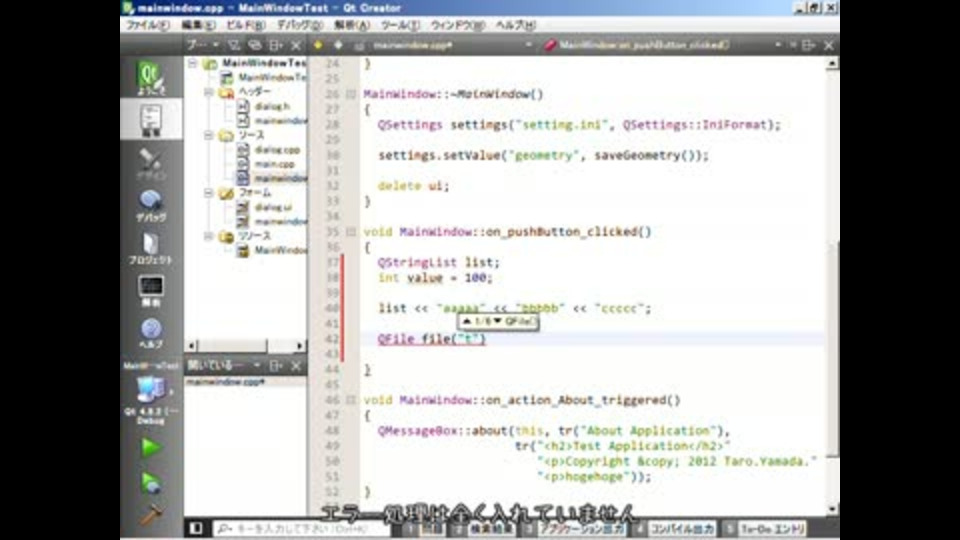Open the Projects mode in sidebar
The image size is (960, 540).
point(151,248)
